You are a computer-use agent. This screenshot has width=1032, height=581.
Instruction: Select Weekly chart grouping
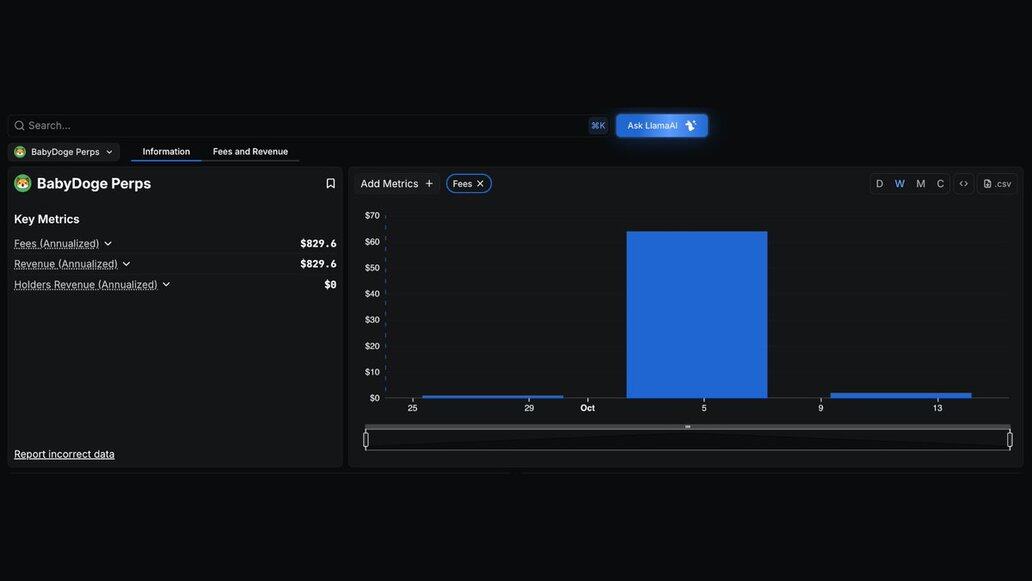(899, 184)
